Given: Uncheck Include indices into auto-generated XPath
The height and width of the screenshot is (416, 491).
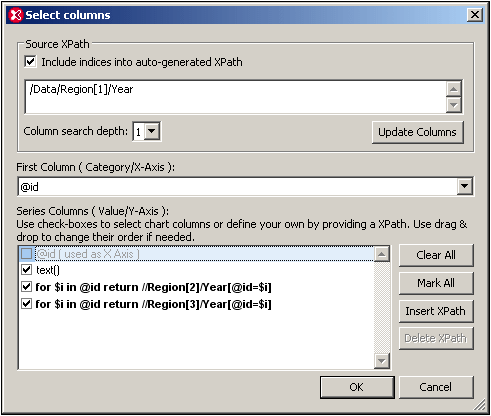Looking at the screenshot, I should point(30,62).
